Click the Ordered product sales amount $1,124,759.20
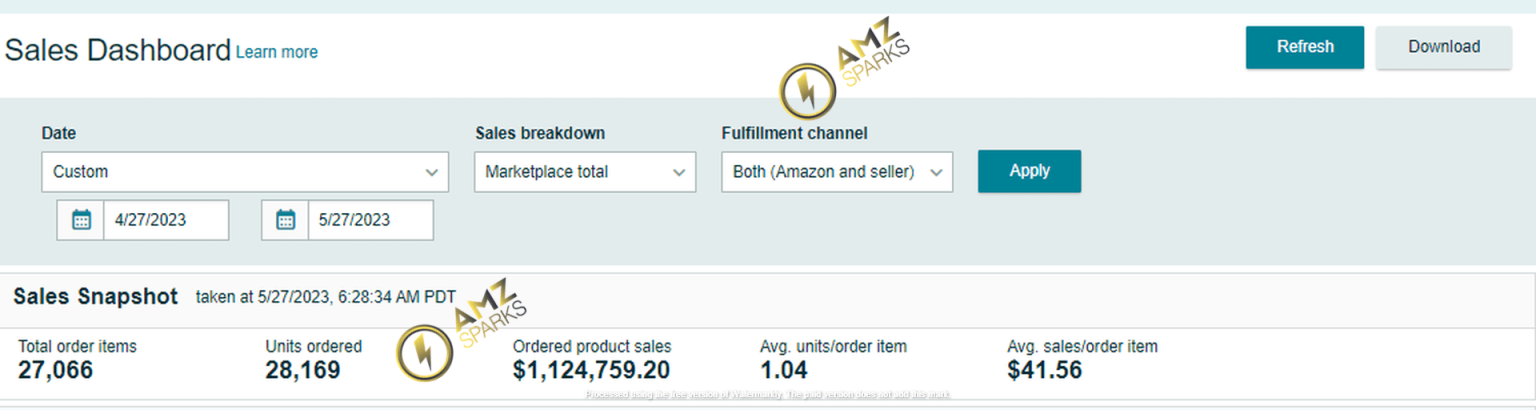Viewport: 1536px width, 410px height. pos(591,370)
